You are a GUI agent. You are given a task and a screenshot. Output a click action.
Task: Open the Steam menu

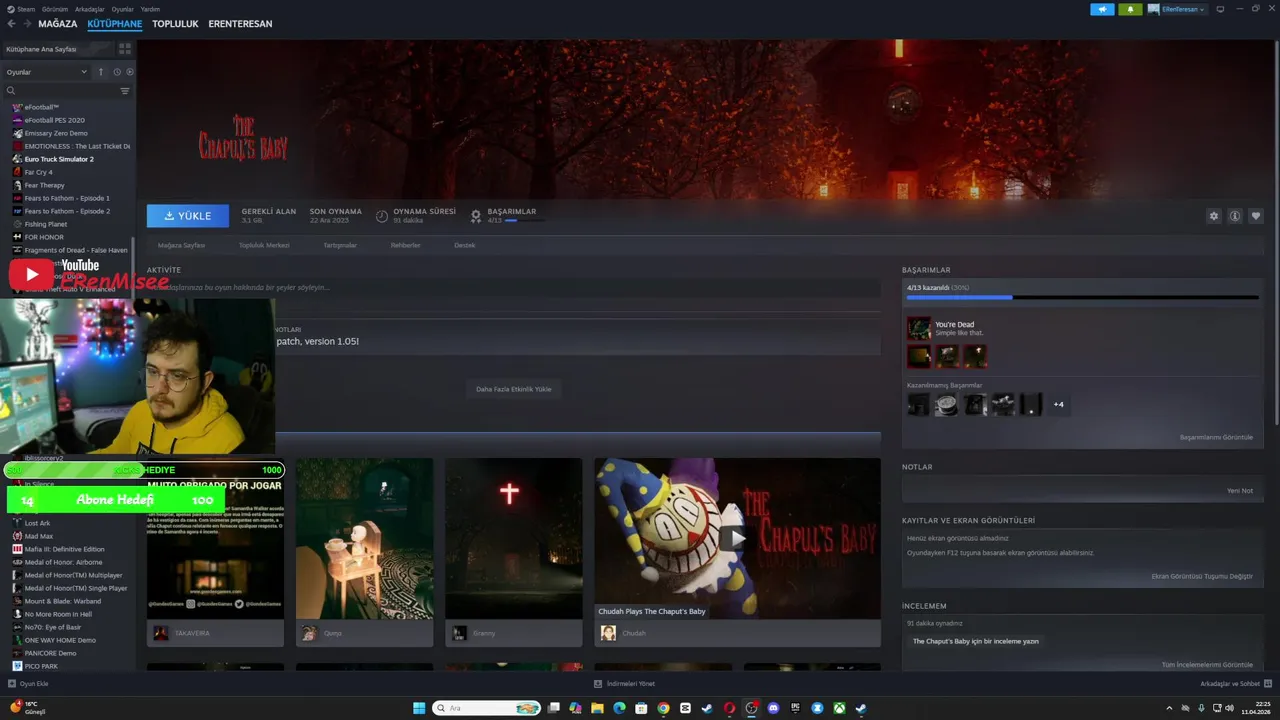click(25, 9)
